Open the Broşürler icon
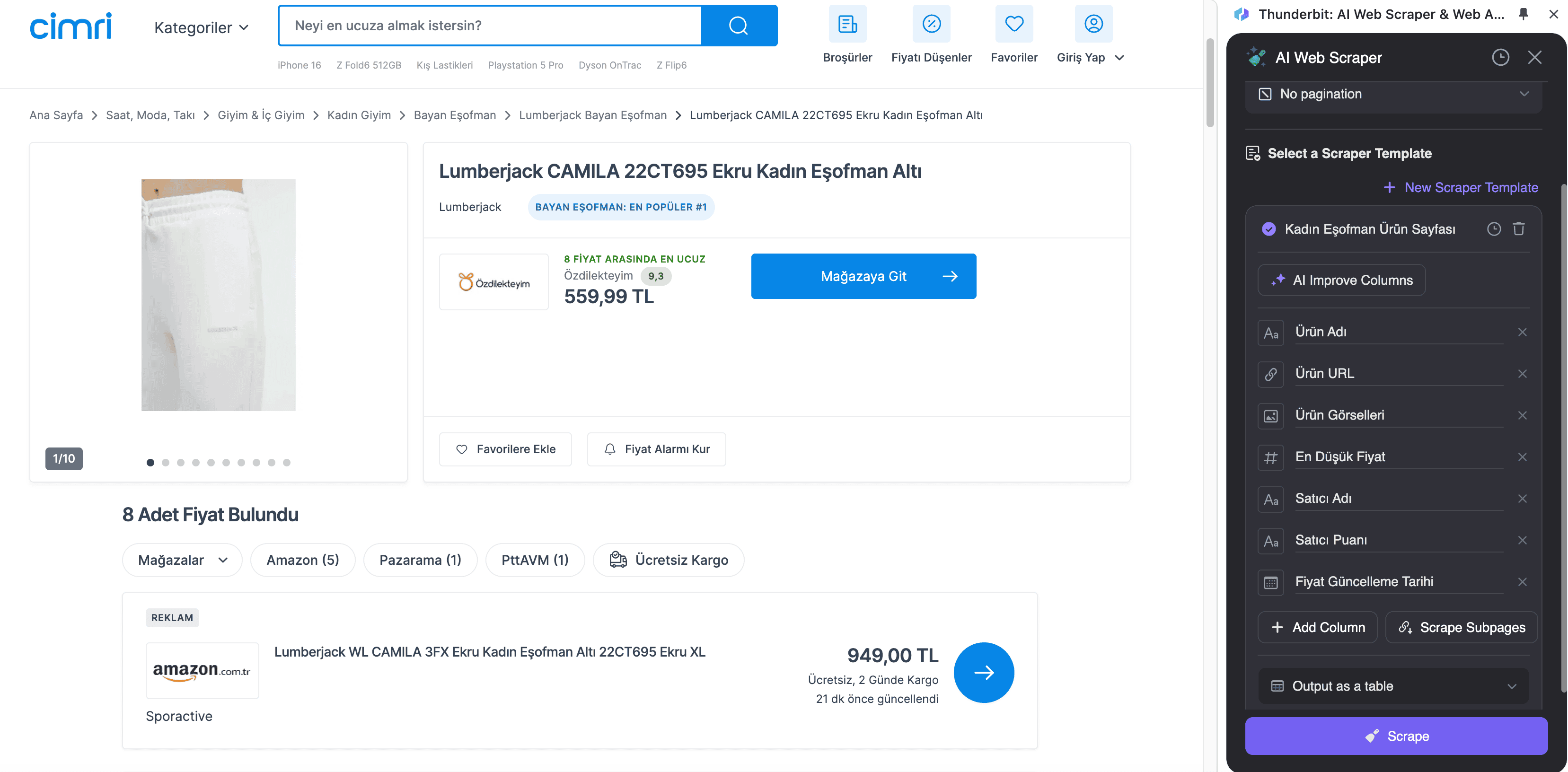The width and height of the screenshot is (1568, 772). pos(847,24)
